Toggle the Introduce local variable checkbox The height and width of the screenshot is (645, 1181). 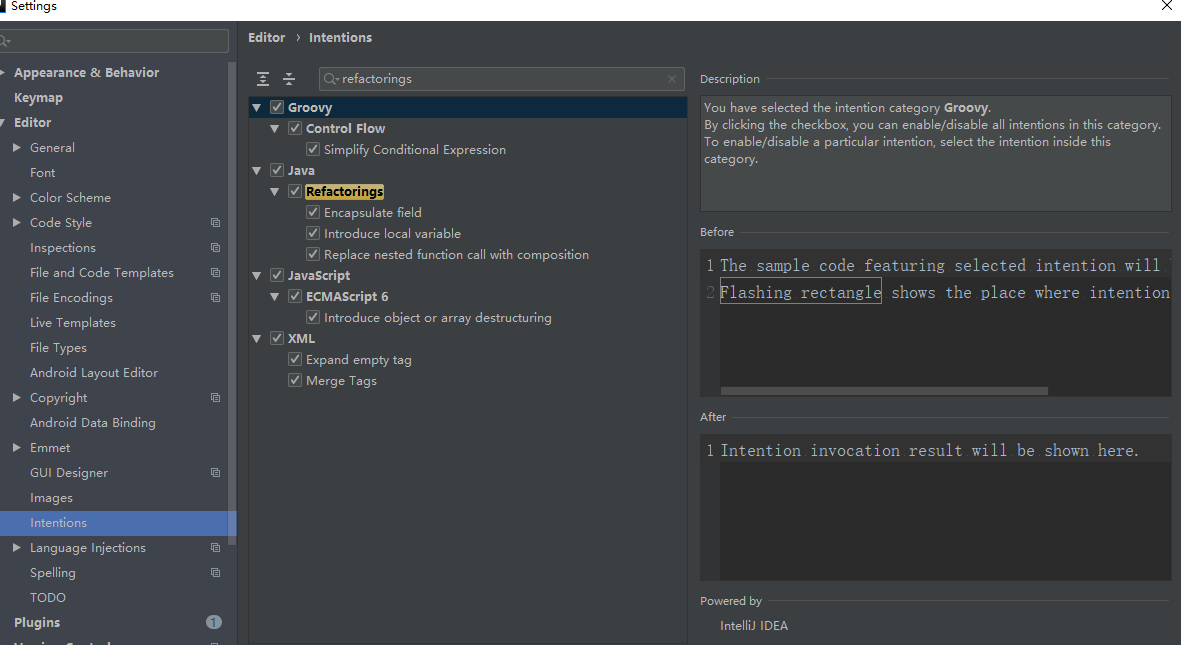(313, 234)
